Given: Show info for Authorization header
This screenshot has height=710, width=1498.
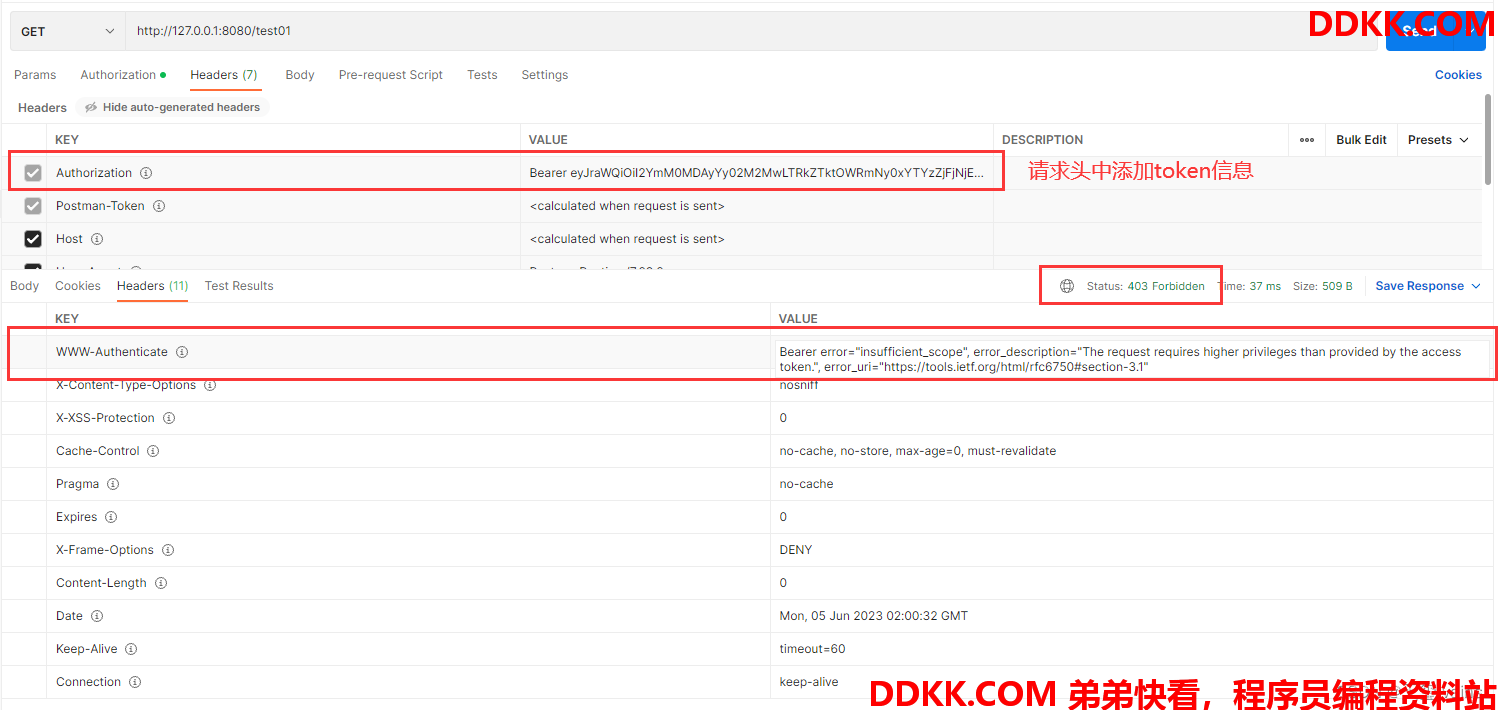Looking at the screenshot, I should tap(146, 173).
